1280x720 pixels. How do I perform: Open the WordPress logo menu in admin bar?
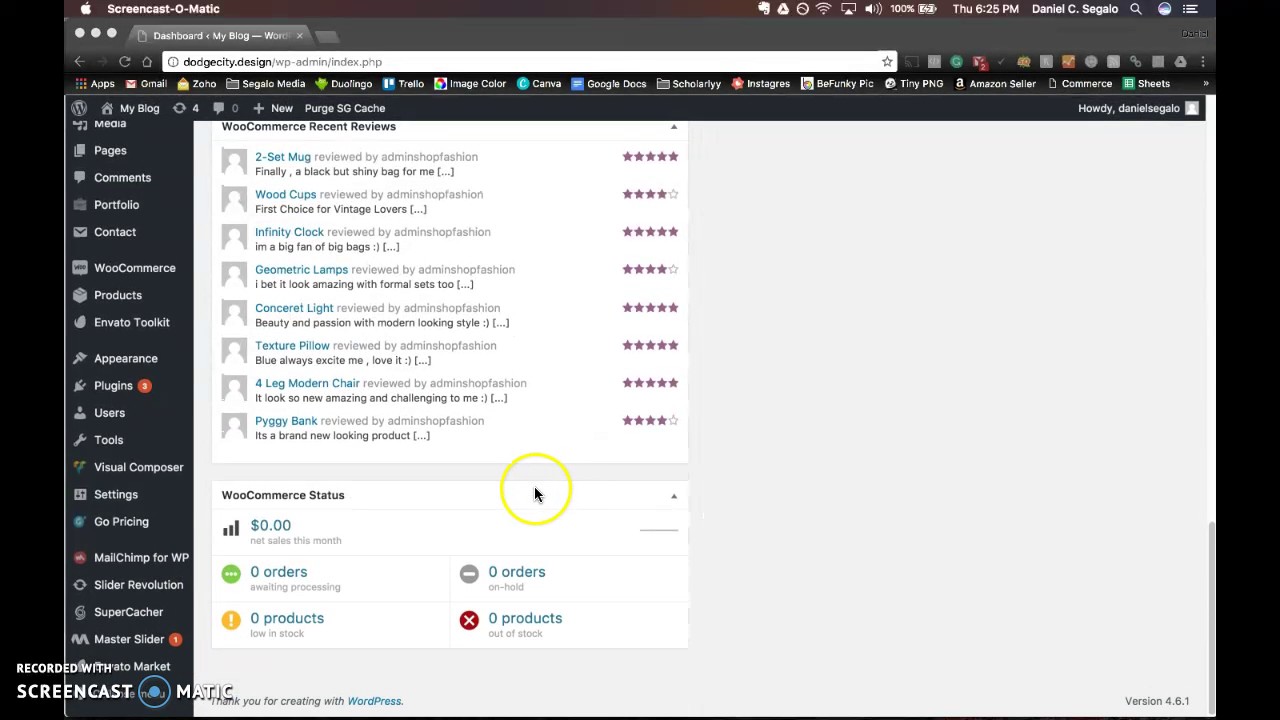pos(79,108)
